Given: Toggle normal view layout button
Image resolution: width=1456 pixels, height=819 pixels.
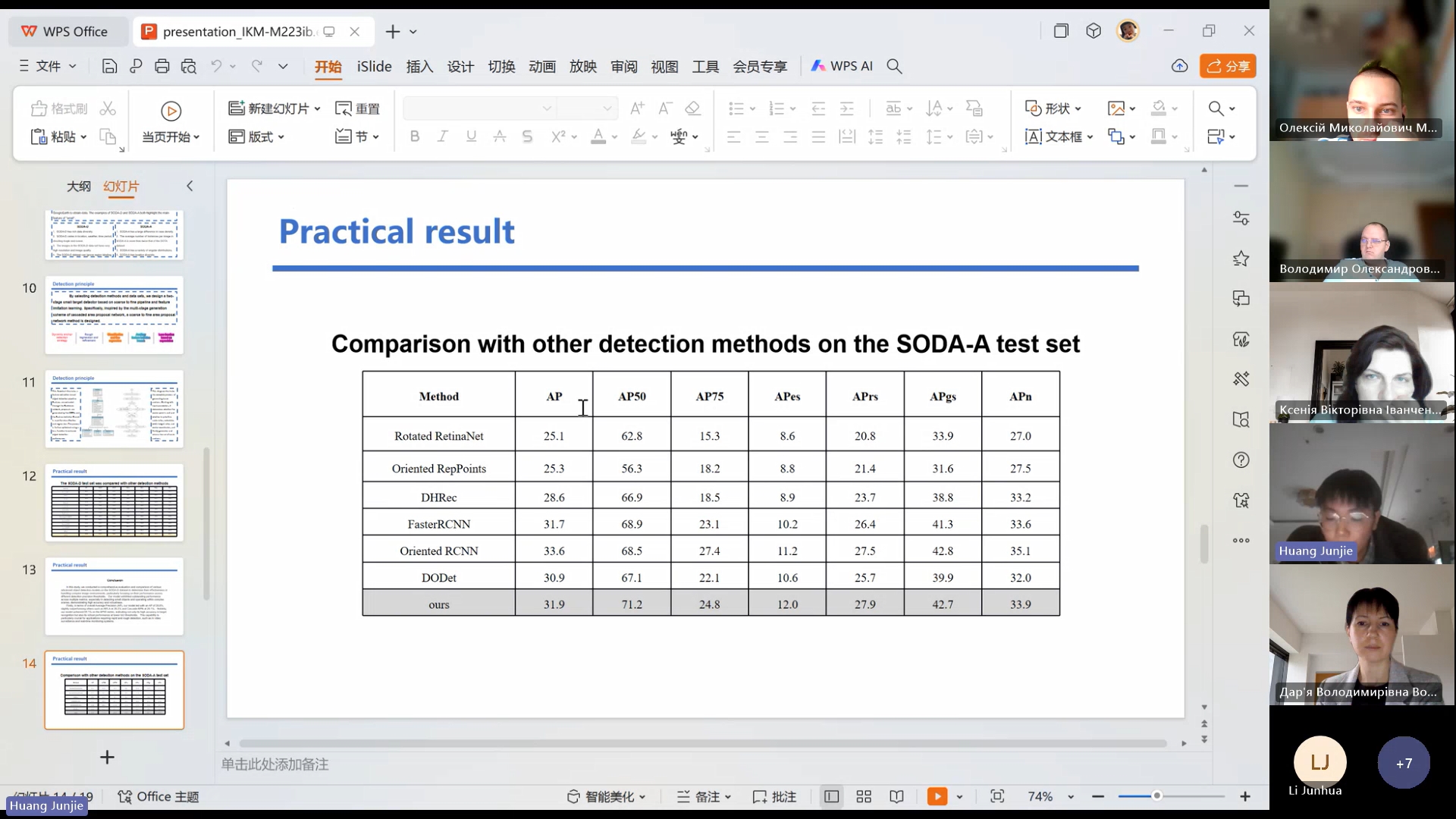Looking at the screenshot, I should (832, 796).
